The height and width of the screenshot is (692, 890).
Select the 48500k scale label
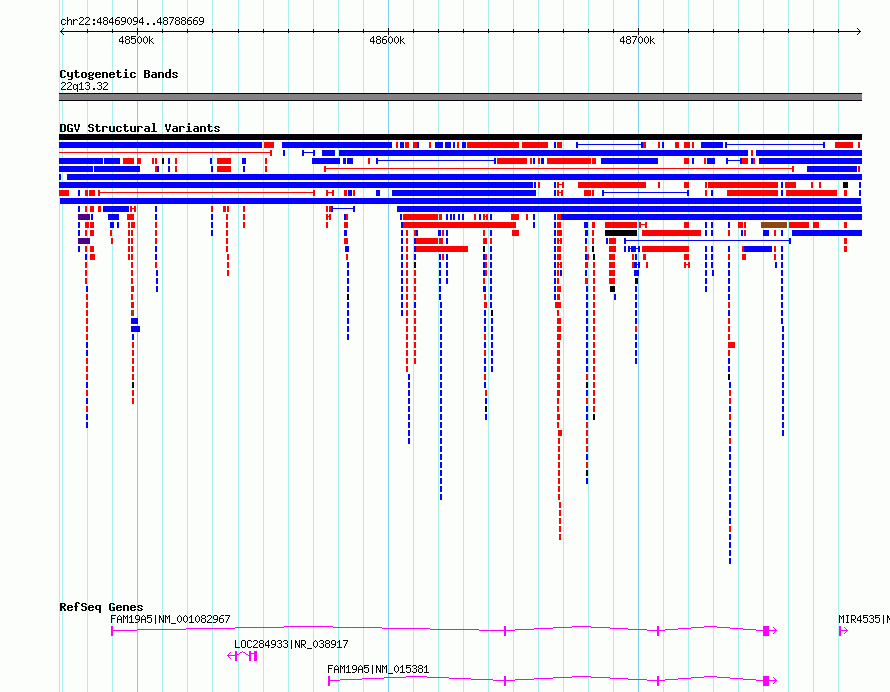coord(136,40)
